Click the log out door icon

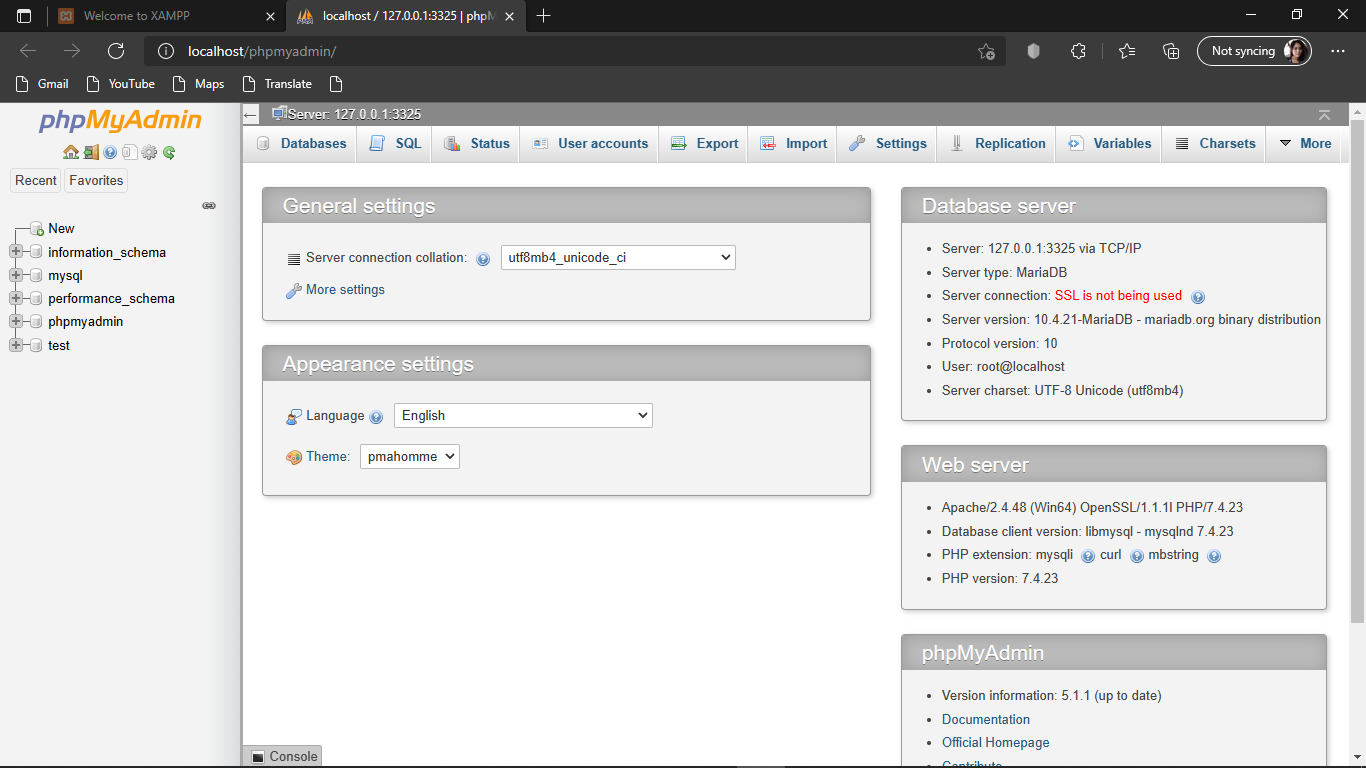click(90, 153)
